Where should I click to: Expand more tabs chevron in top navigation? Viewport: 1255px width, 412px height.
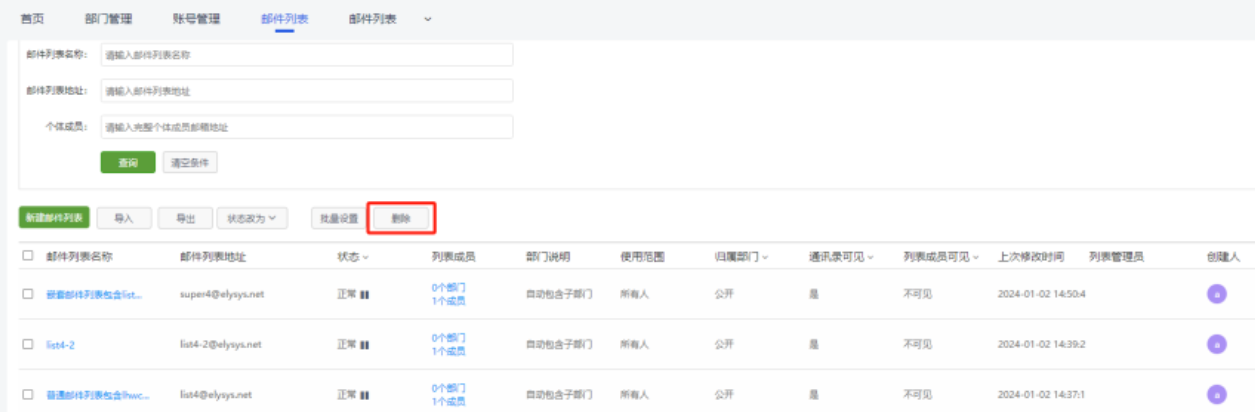pyautogui.click(x=428, y=19)
